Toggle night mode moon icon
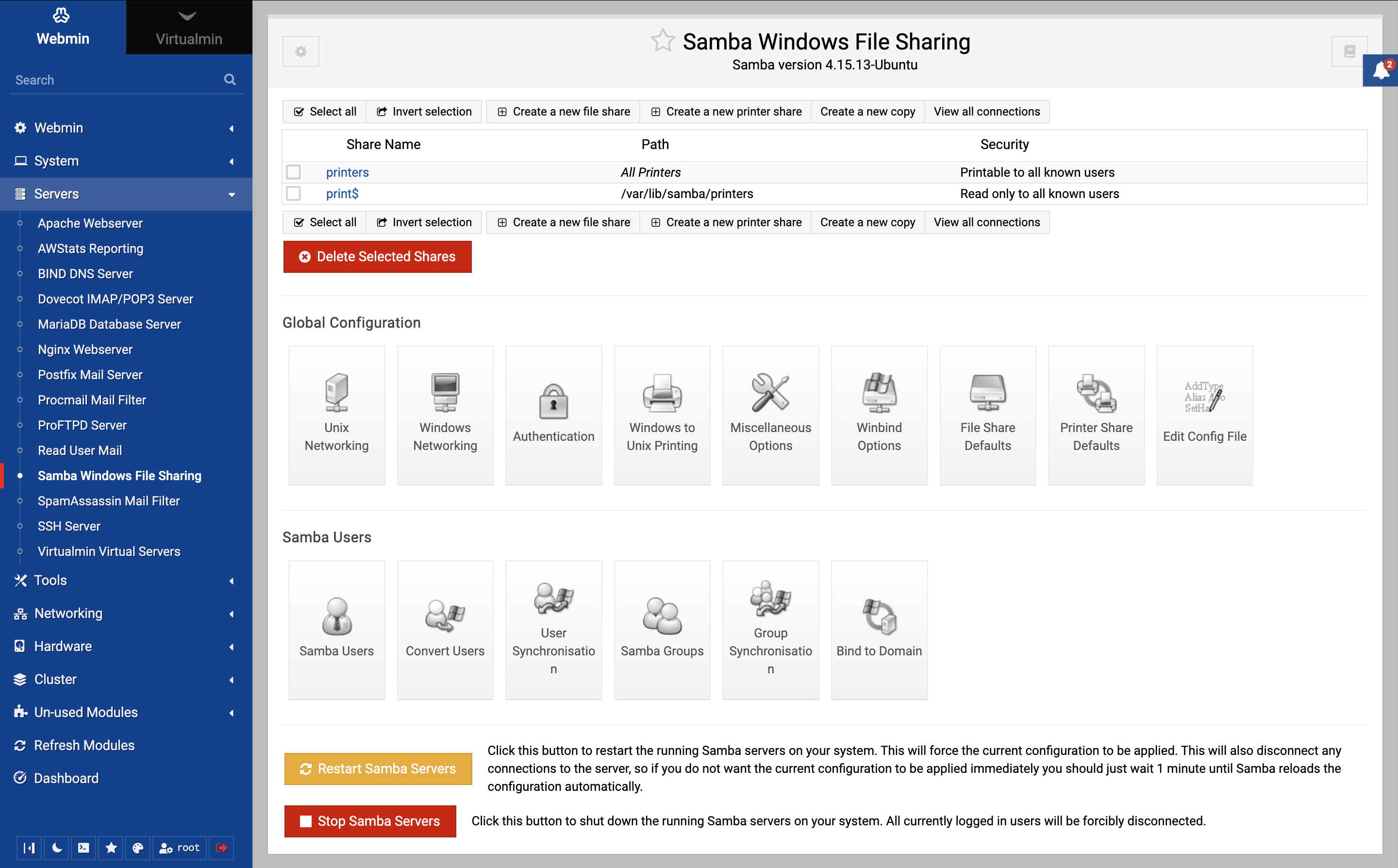Image resolution: width=1398 pixels, height=868 pixels. click(x=56, y=847)
